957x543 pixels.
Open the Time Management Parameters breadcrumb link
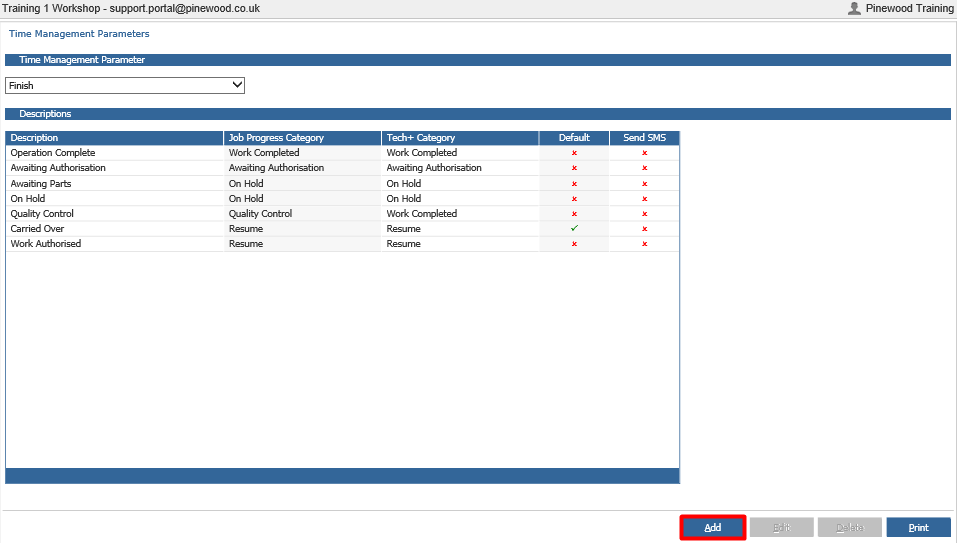79,34
